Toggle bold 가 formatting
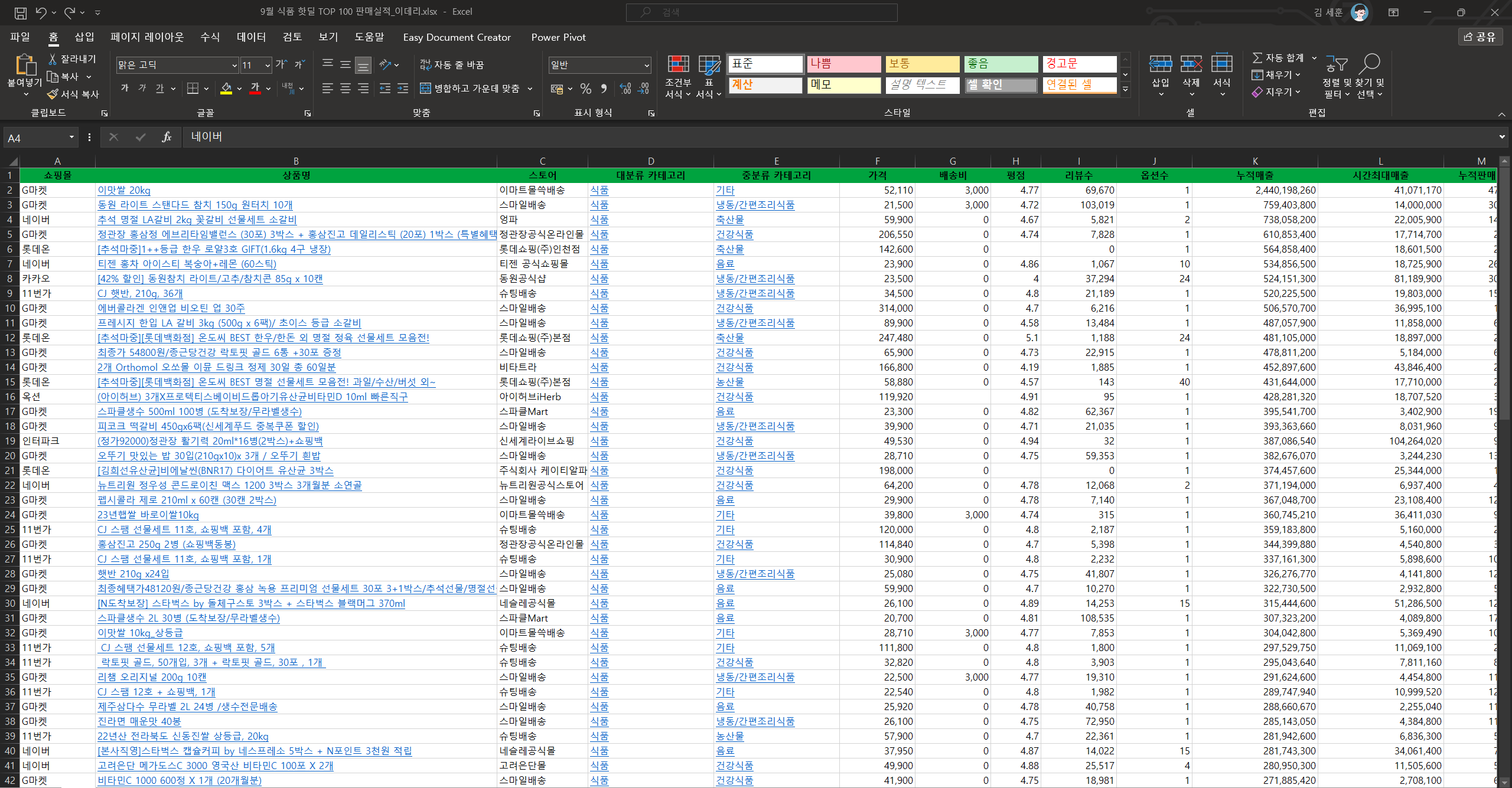This screenshot has height=788, width=1512. tap(125, 88)
